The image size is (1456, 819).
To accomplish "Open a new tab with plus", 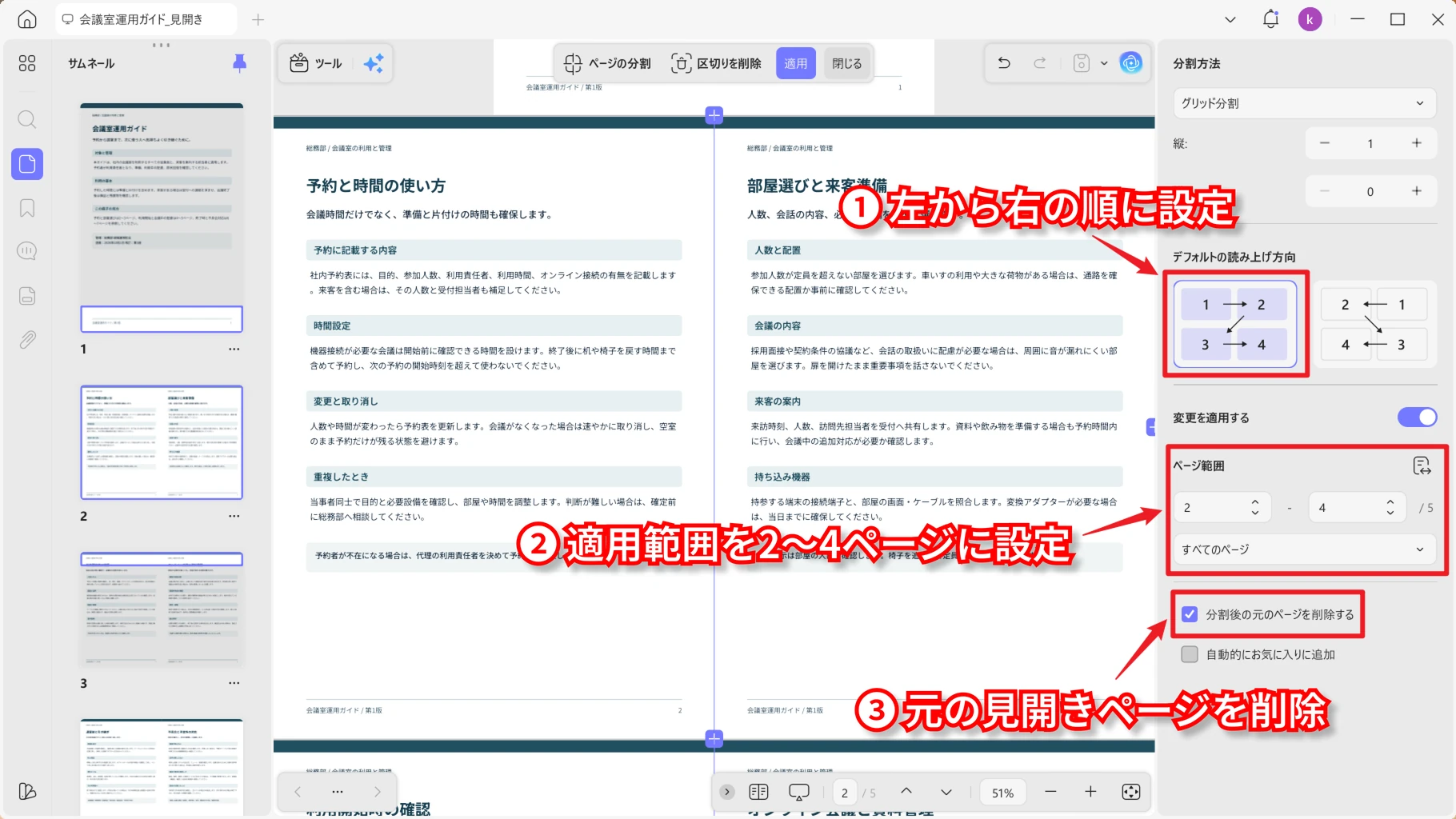I will [x=258, y=19].
